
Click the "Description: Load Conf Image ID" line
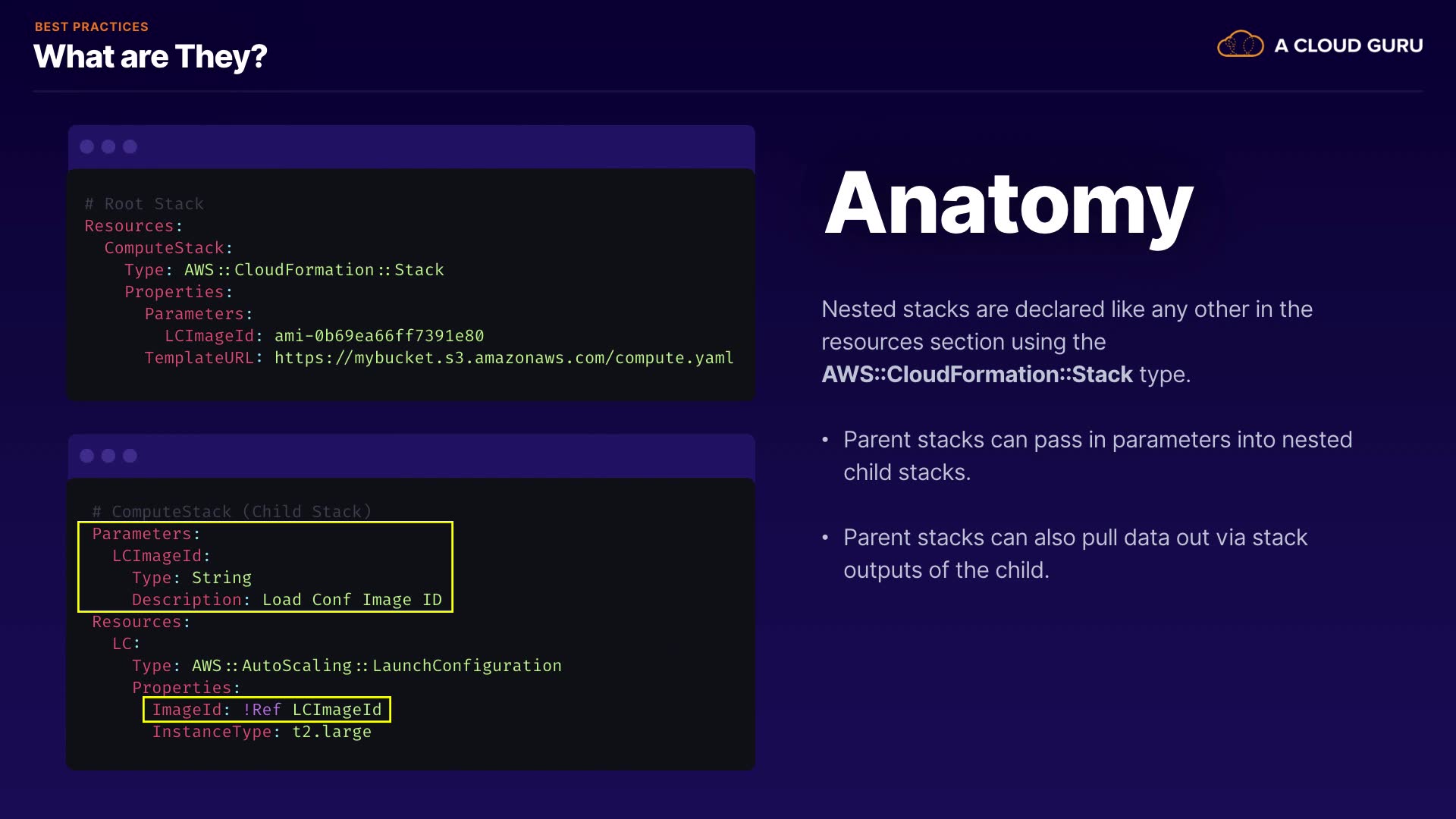tap(287, 600)
